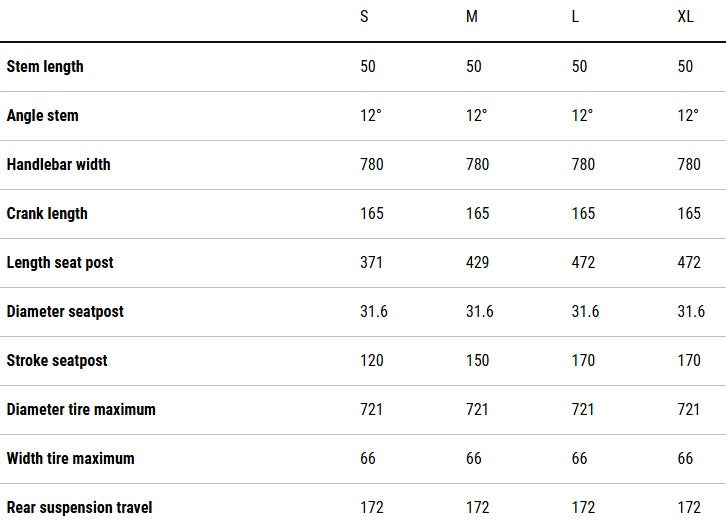Screen dimensions: 726x524
Task: Select the Angle stem row label
Action: 42,116
